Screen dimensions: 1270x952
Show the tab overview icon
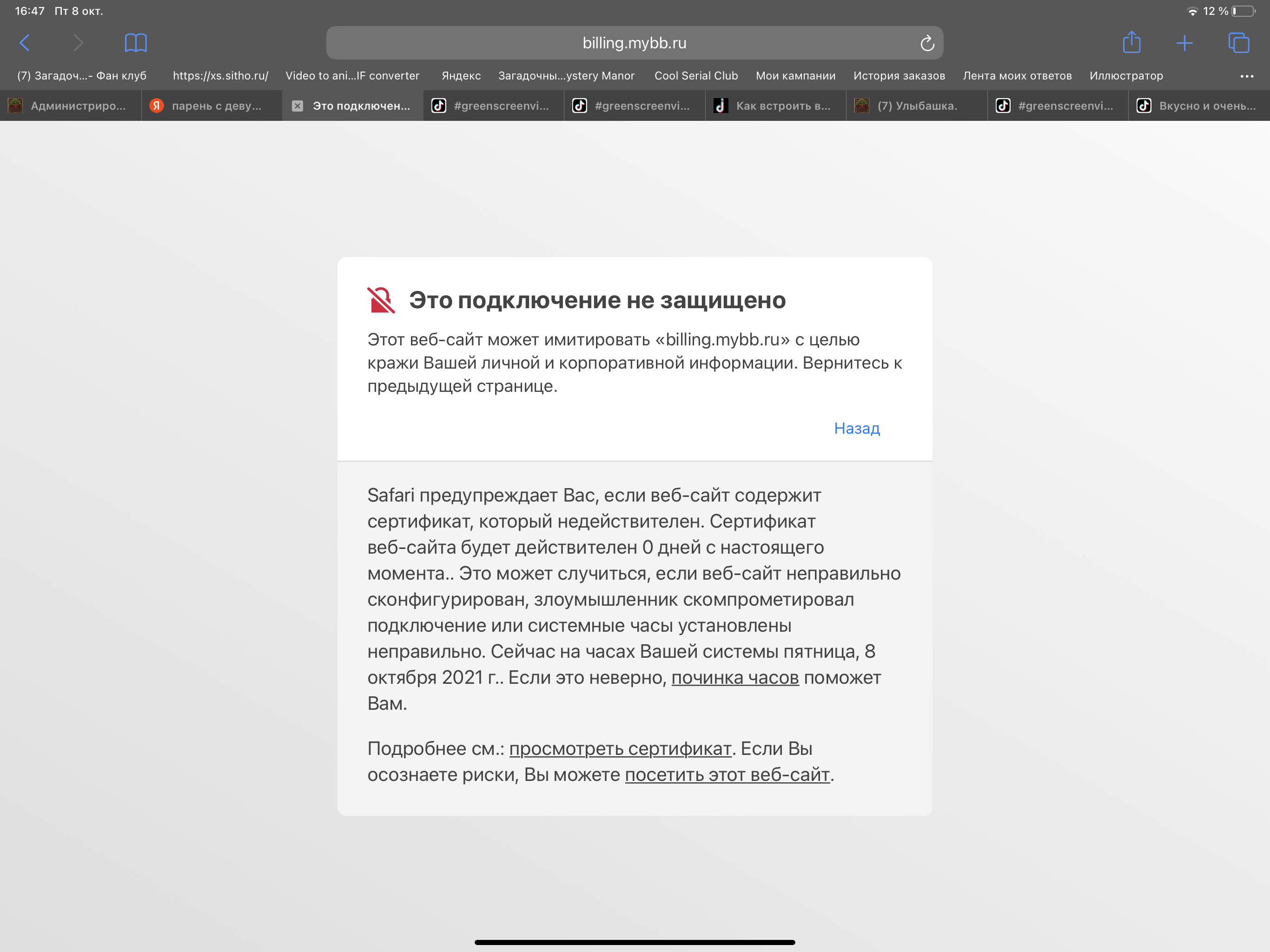(x=1238, y=42)
